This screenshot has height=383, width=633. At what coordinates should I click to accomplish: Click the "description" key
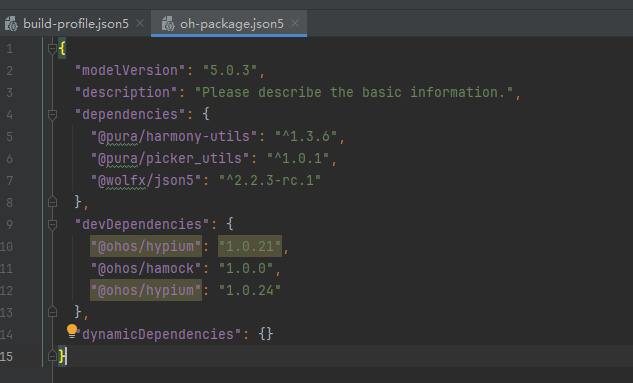(x=126, y=92)
